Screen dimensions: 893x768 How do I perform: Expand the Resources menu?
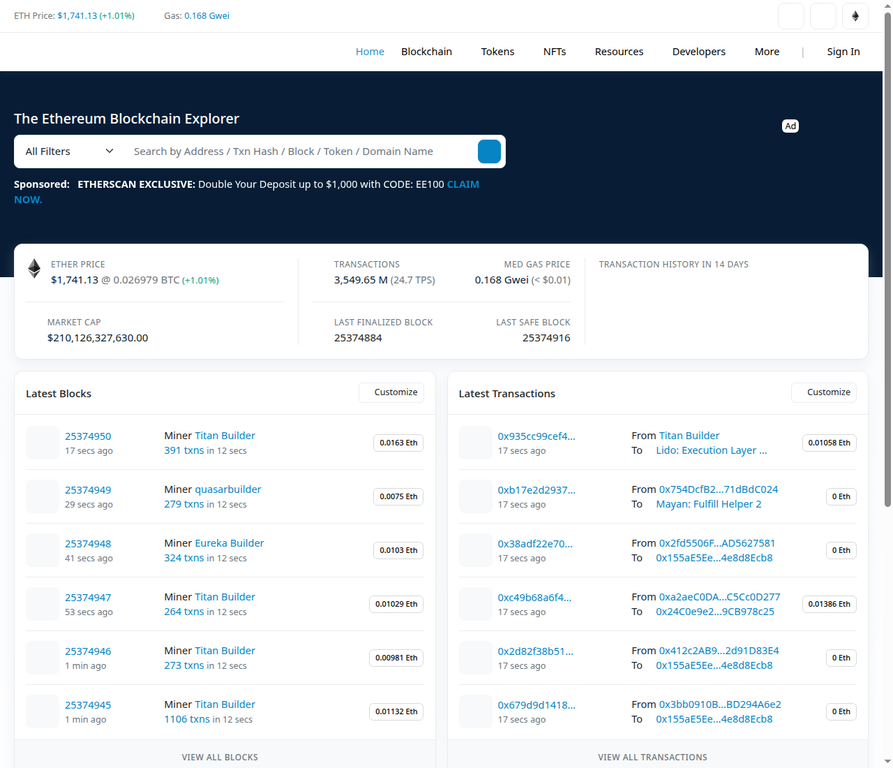coord(619,52)
